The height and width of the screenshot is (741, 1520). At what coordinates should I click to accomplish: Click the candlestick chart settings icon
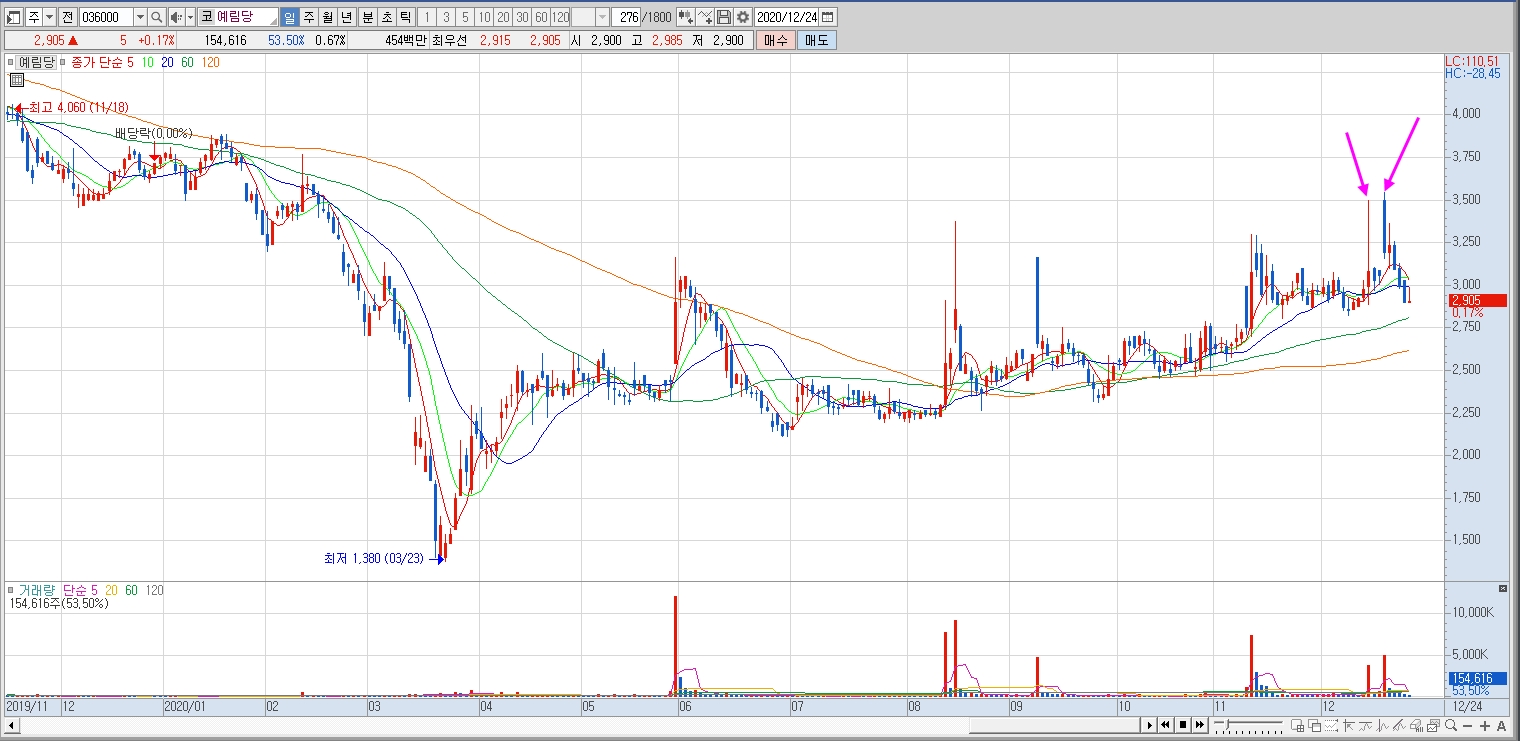coord(685,17)
